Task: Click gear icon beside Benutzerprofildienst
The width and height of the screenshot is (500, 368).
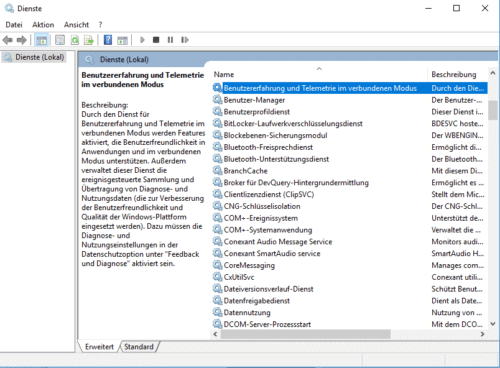Action: pyautogui.click(x=217, y=112)
